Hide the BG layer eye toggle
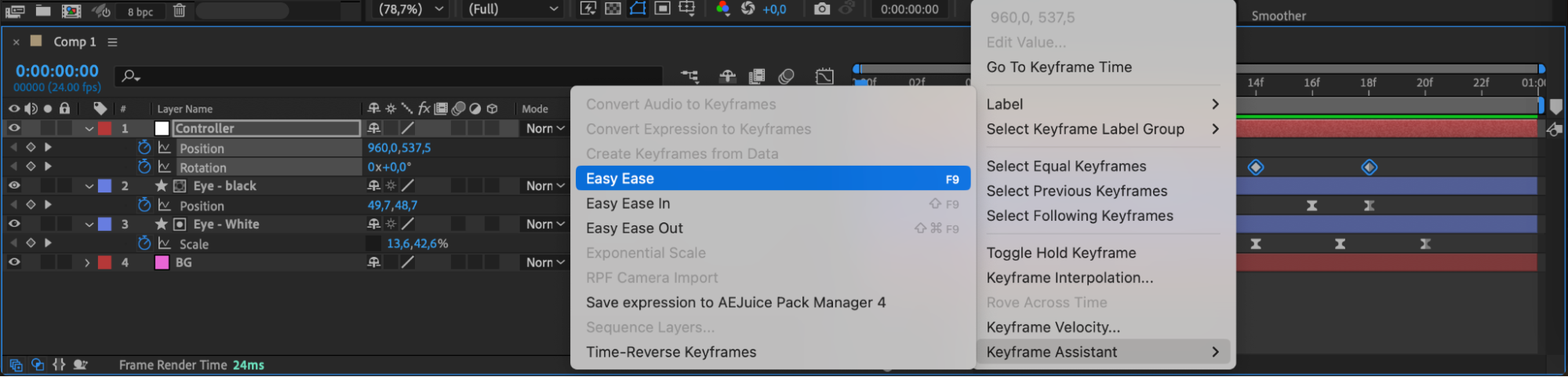Image resolution: width=1568 pixels, height=377 pixels. click(x=14, y=262)
